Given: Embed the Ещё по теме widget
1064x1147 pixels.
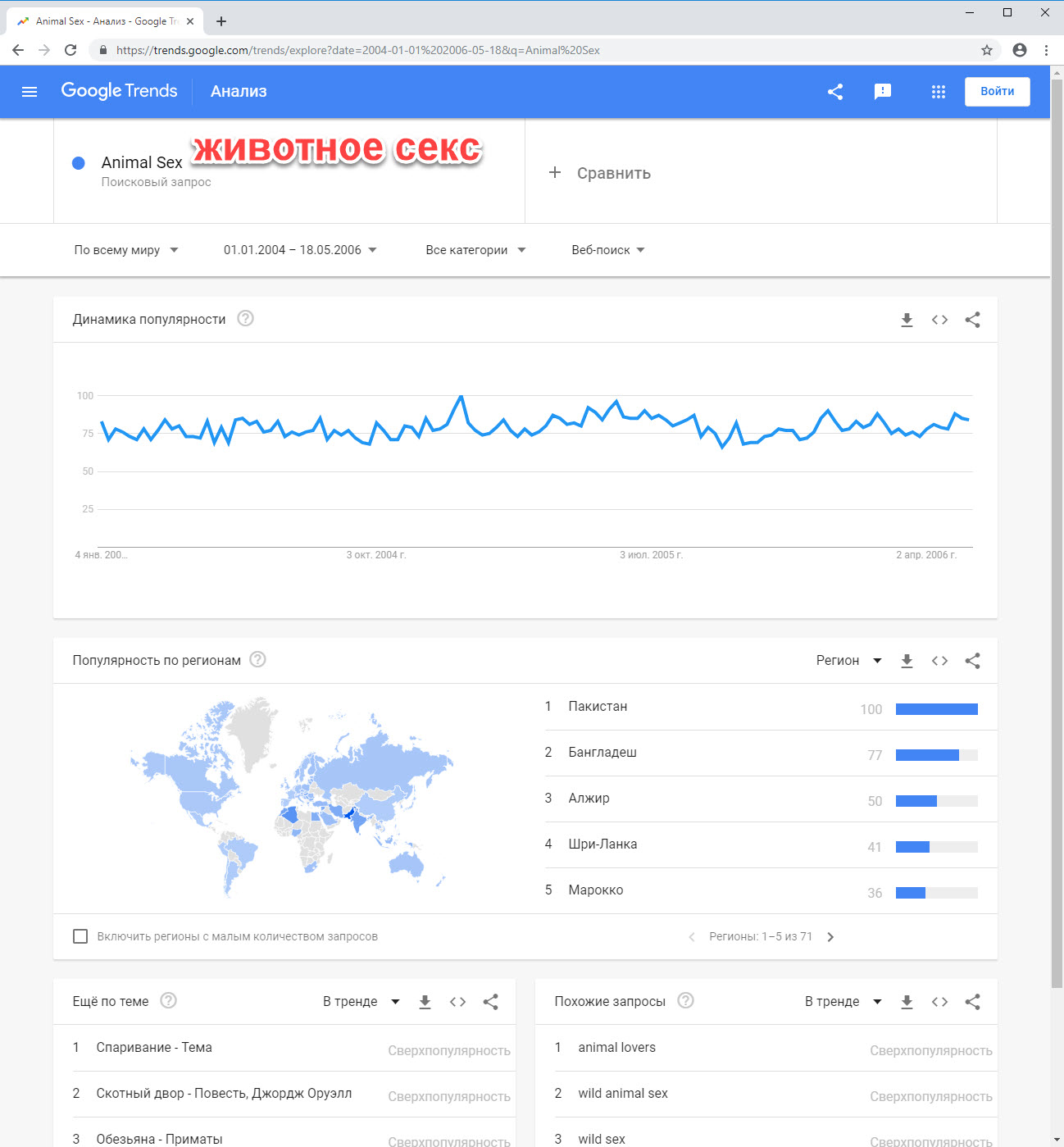Looking at the screenshot, I should coord(457,1002).
